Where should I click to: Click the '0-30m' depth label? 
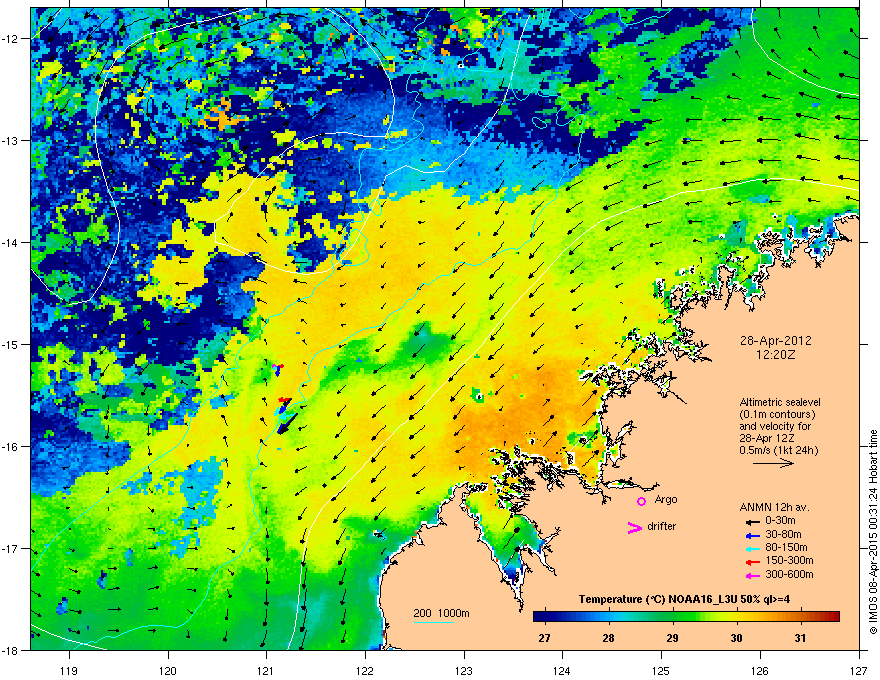click(x=781, y=521)
